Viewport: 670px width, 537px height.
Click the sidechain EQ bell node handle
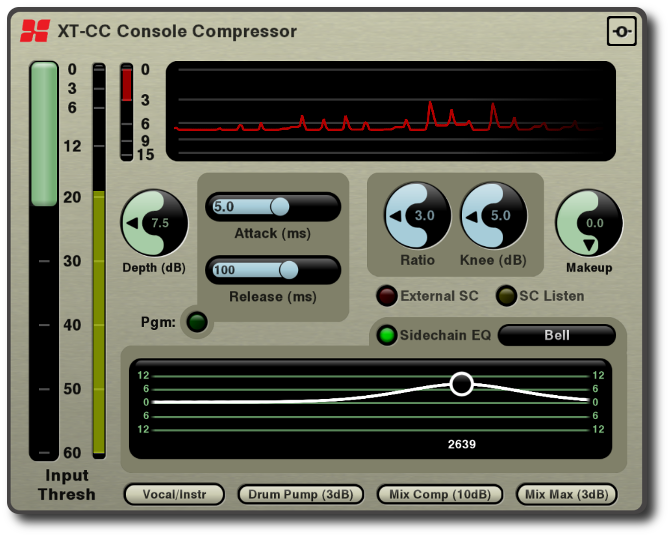[x=461, y=384]
